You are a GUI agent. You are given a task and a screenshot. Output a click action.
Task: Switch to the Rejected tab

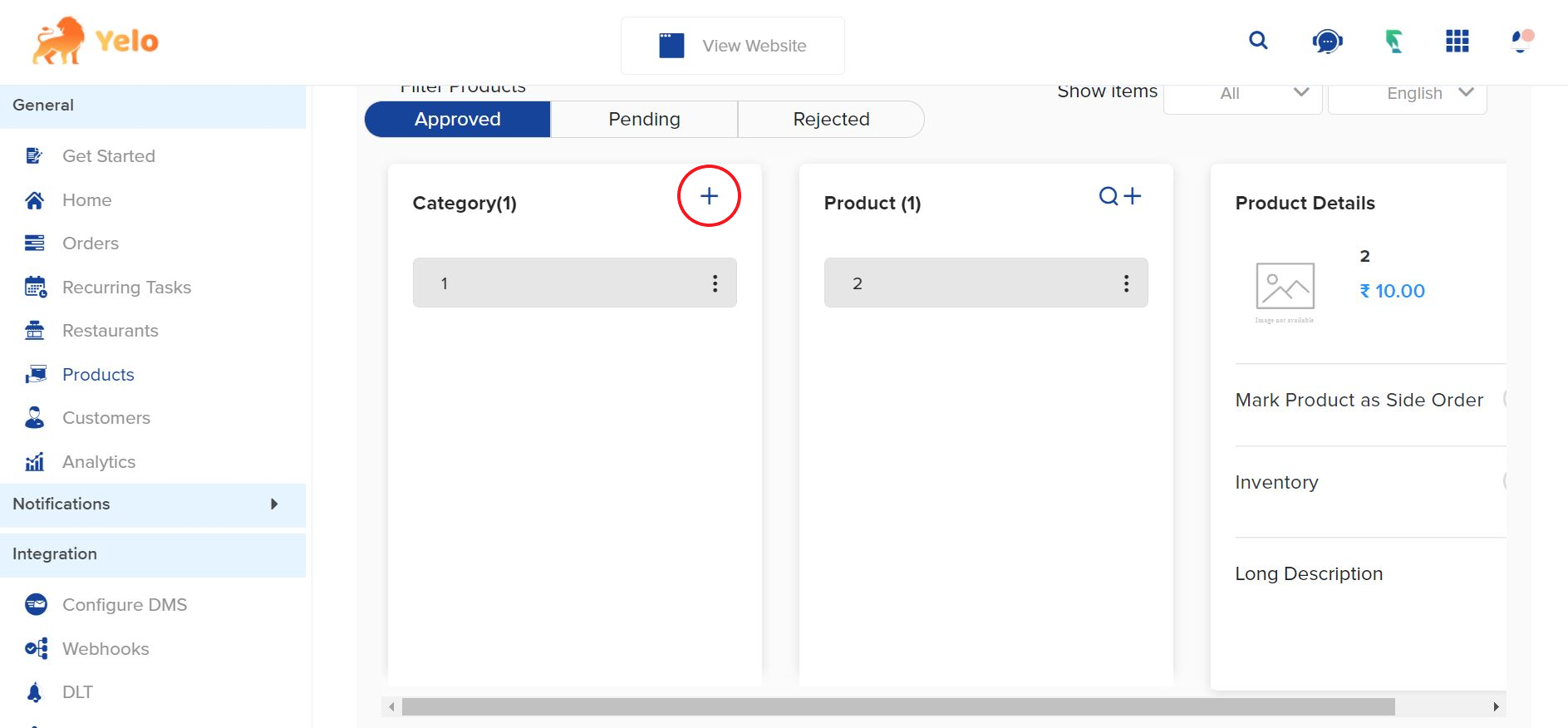[831, 119]
